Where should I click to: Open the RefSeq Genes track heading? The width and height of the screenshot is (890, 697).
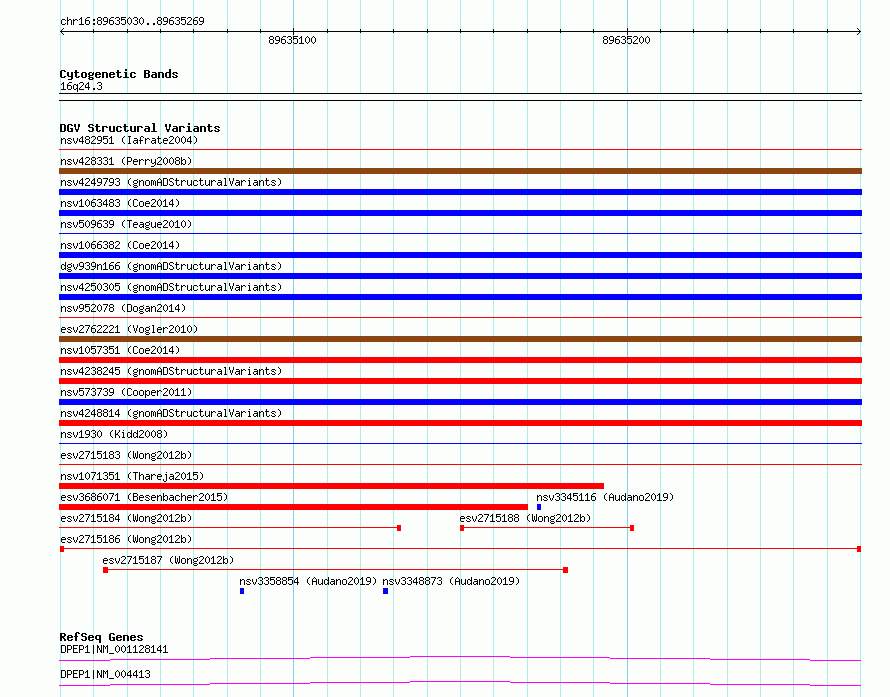(101, 637)
